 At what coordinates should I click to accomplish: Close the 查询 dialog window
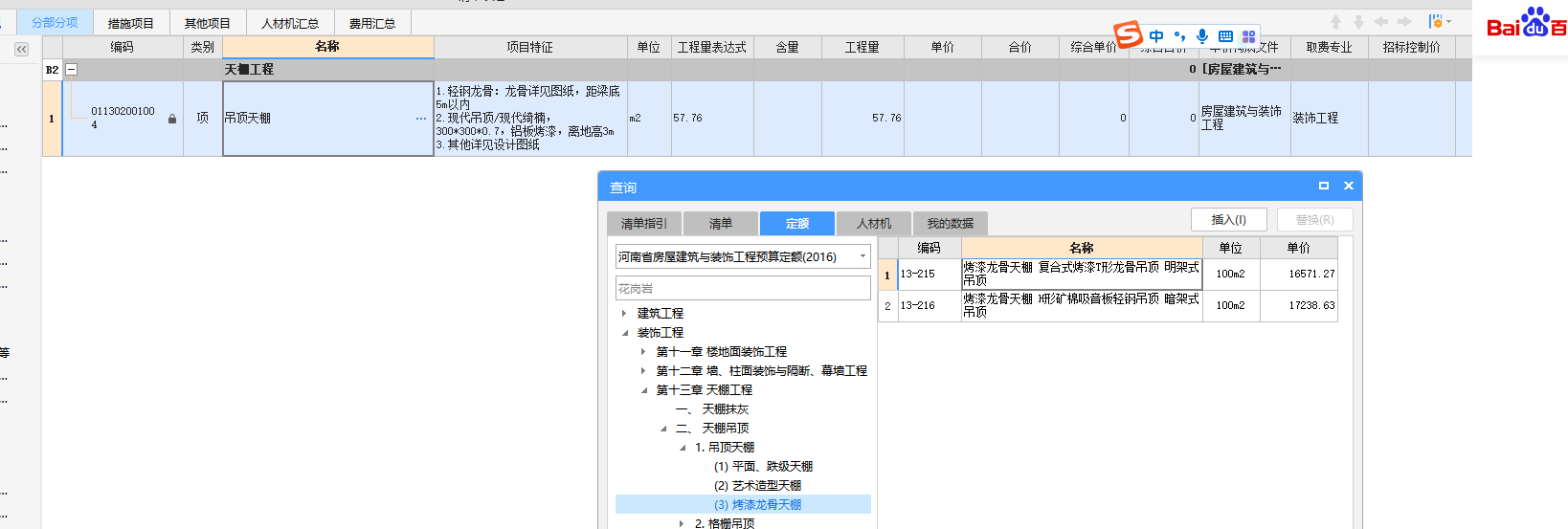(x=1349, y=186)
